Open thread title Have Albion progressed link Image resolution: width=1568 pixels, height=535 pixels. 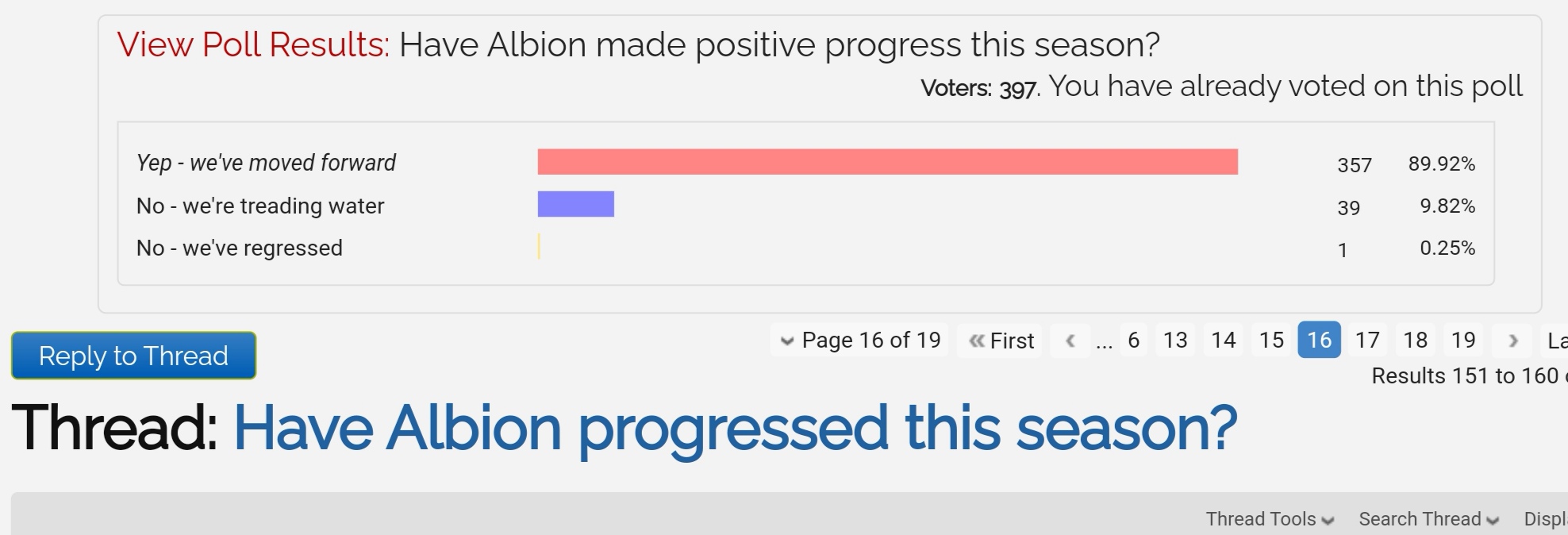coord(735,429)
